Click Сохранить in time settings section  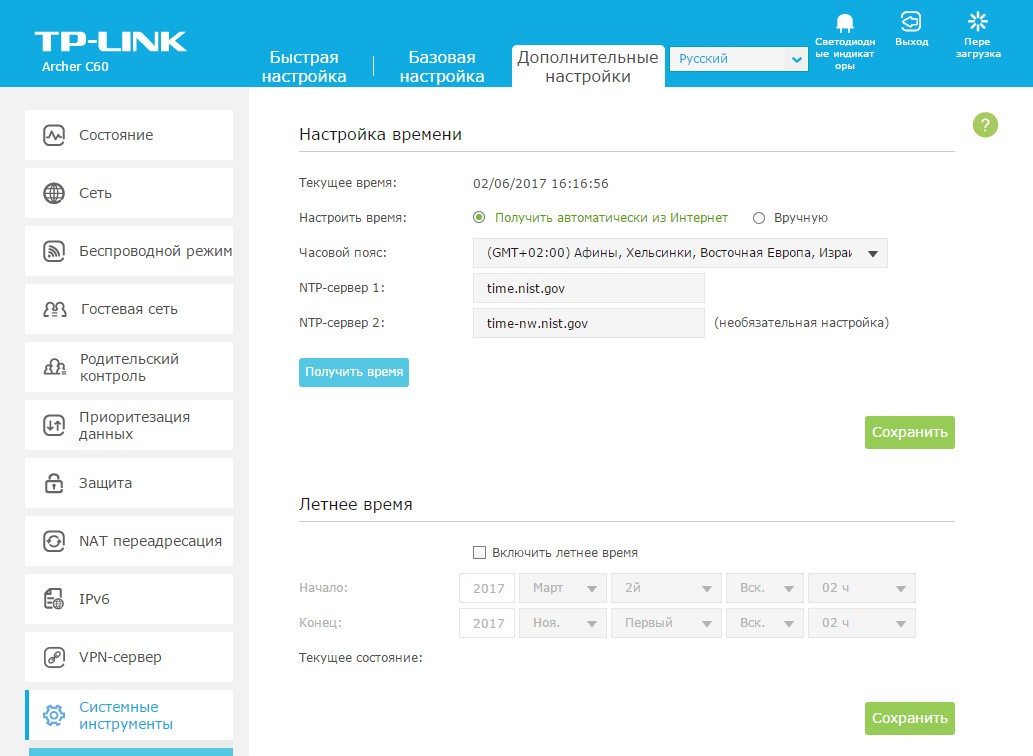pos(909,433)
